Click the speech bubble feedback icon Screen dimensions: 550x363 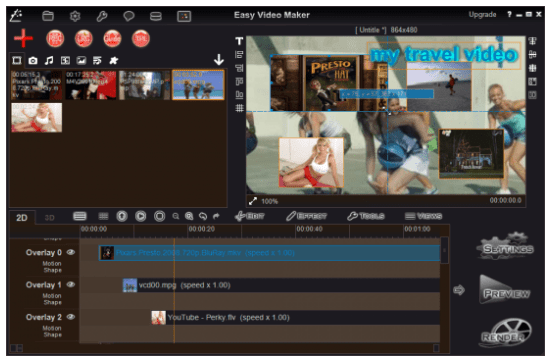tap(129, 16)
